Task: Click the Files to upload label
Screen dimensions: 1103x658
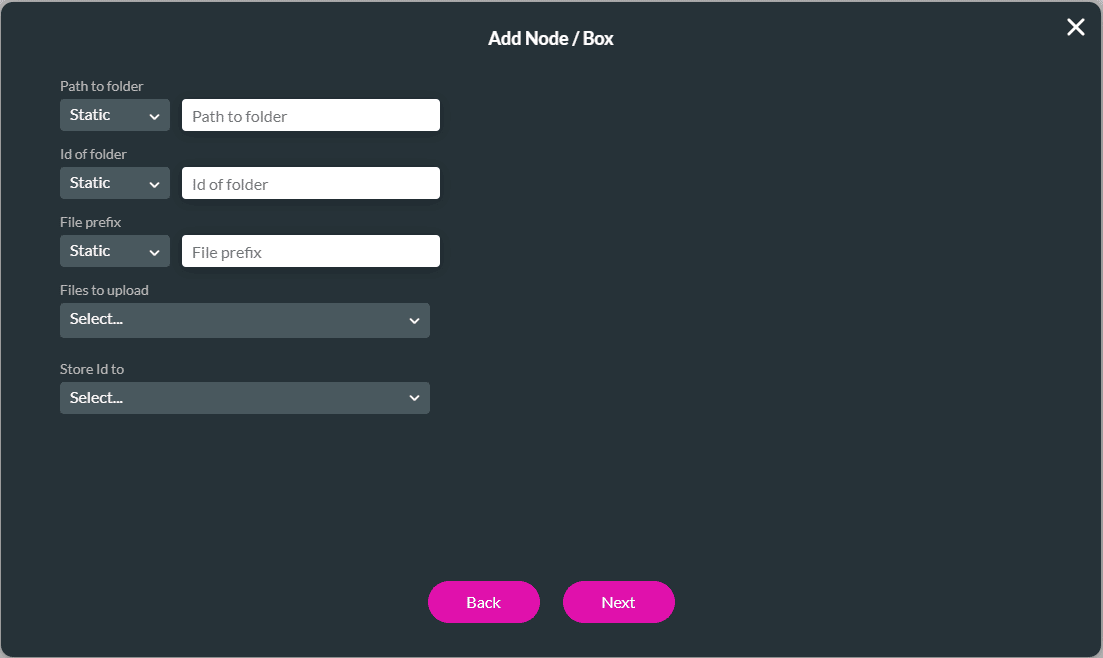Action: coord(104,290)
